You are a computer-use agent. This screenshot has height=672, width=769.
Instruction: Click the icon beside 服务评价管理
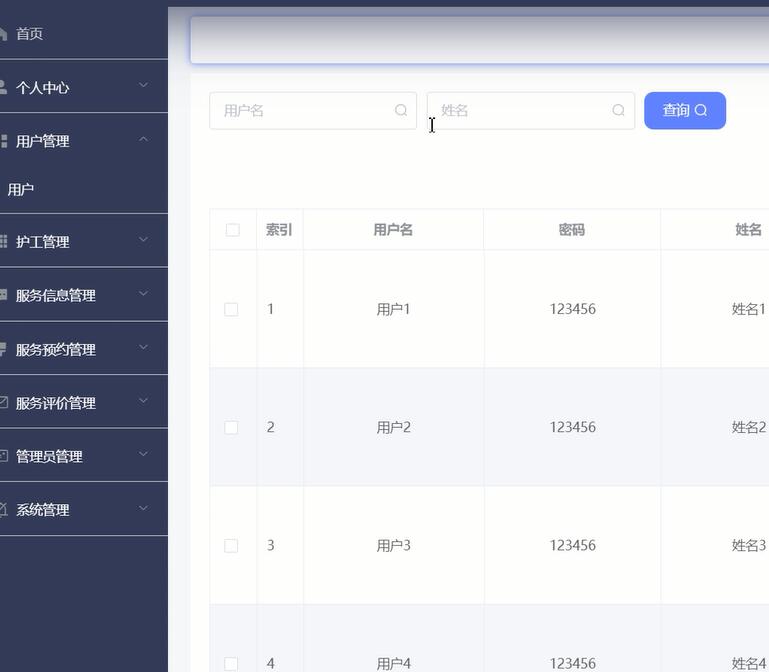pyautogui.click(x=3, y=403)
